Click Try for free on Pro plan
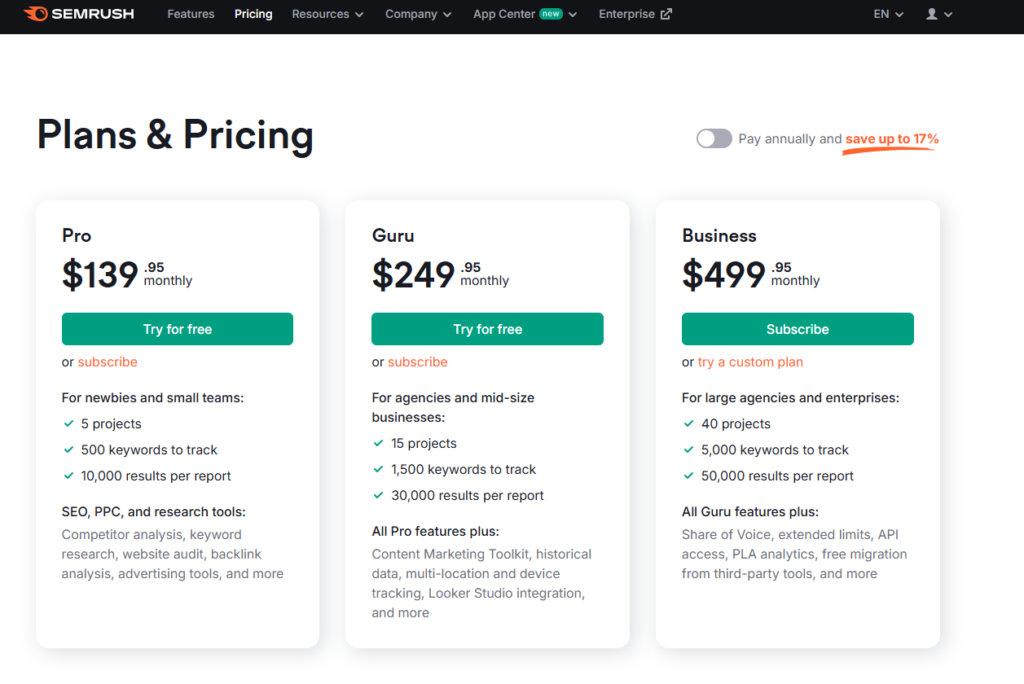The image size is (1024, 684). 178,329
